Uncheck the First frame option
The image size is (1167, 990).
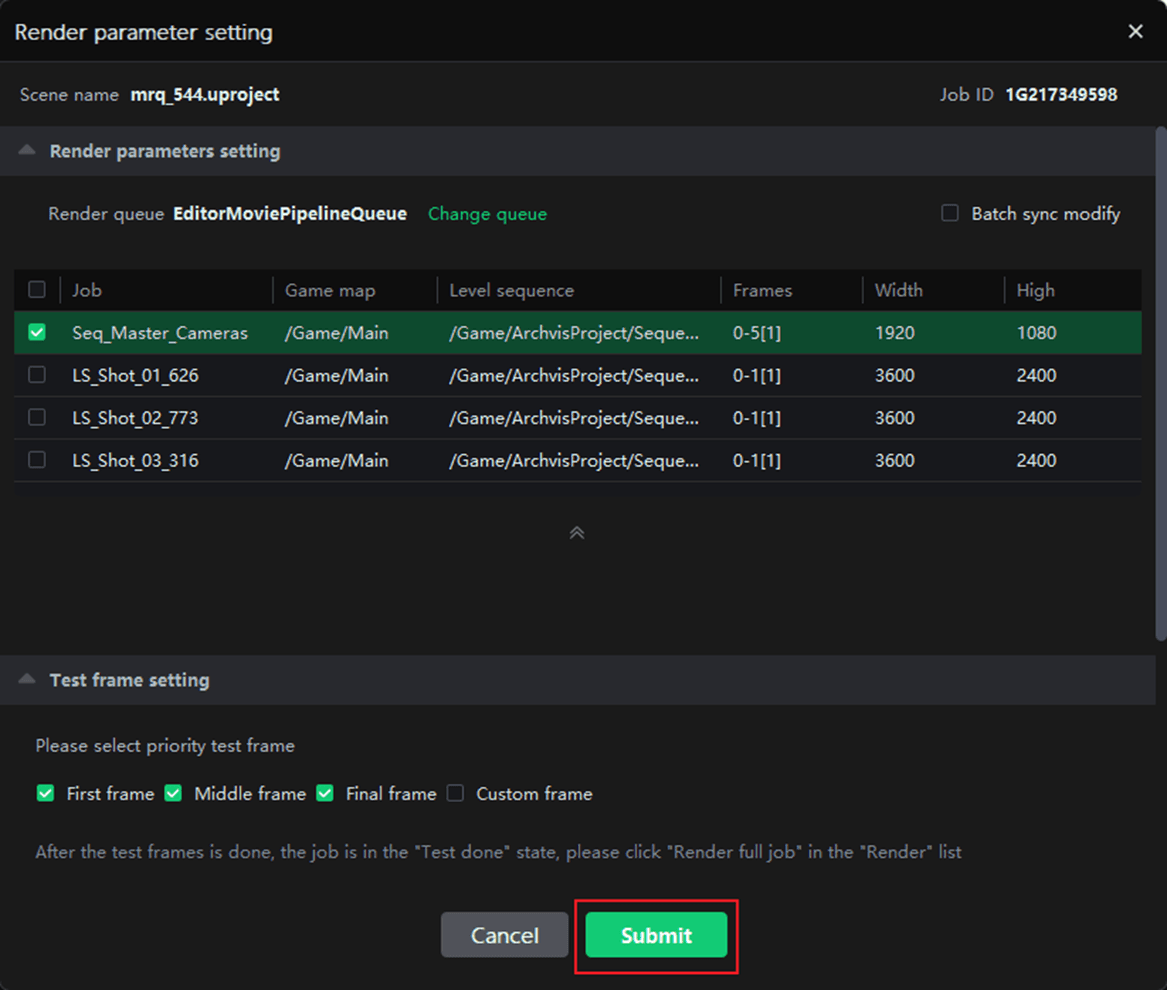point(45,793)
